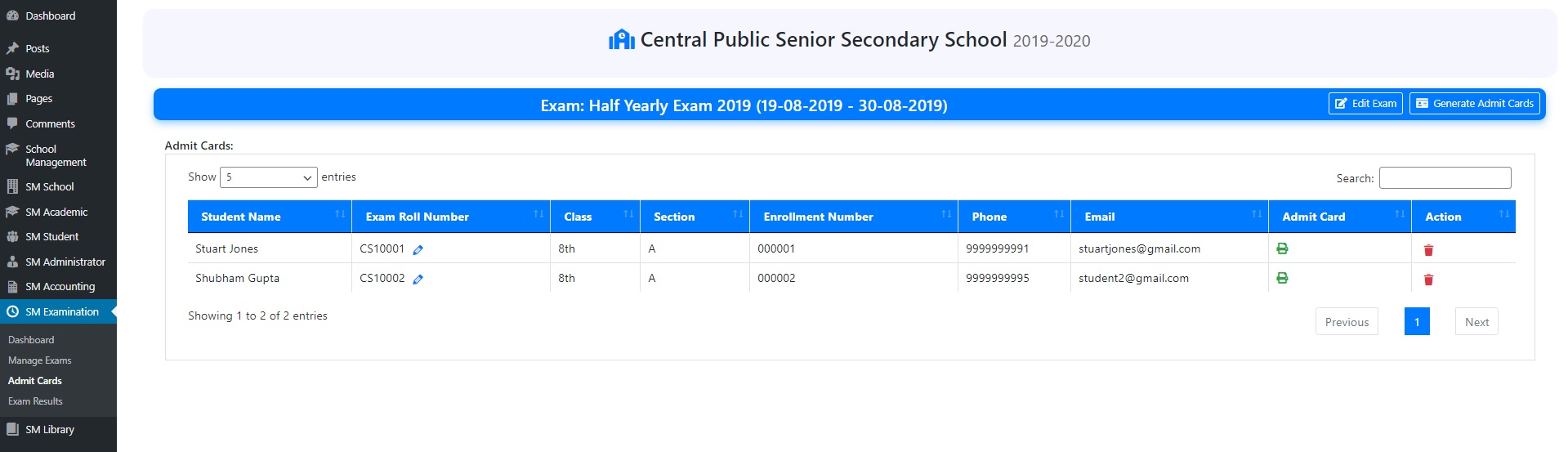Edit exam roll number CS10002 pencil icon
1568x452 pixels.
point(418,280)
